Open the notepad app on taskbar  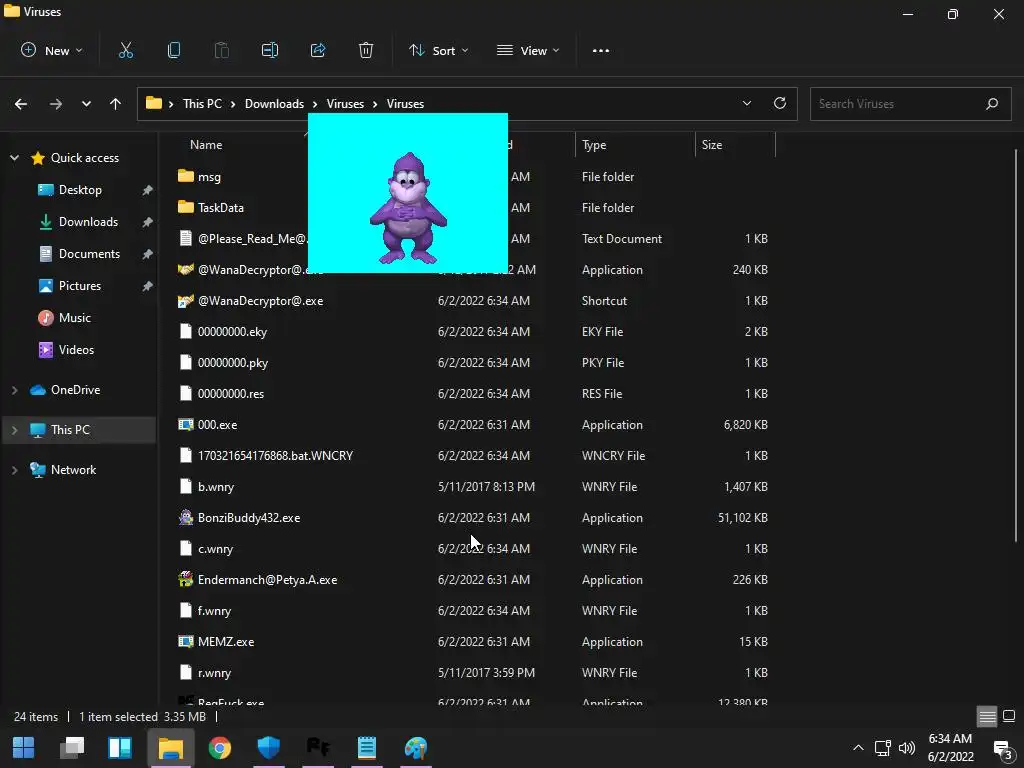(x=366, y=748)
